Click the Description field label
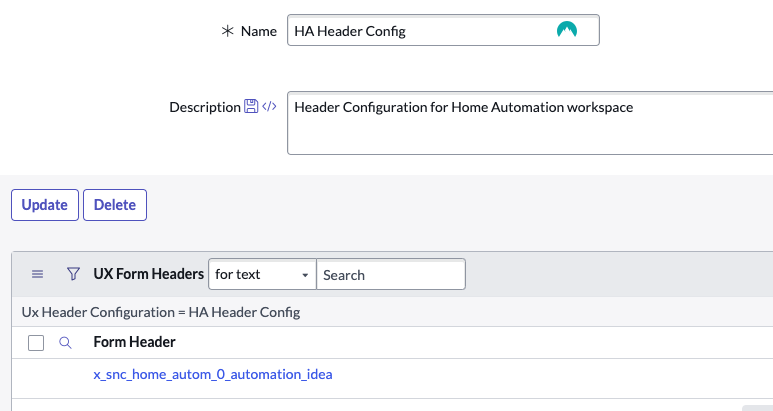773x411 pixels. [x=205, y=107]
